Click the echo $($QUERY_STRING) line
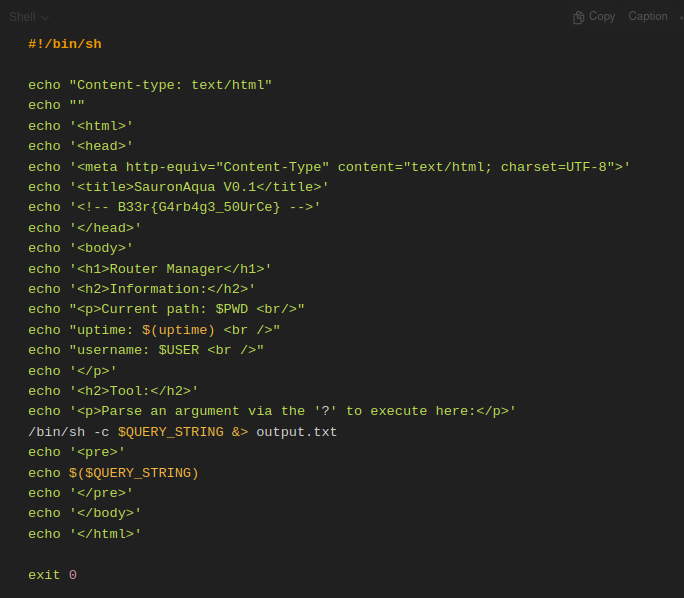This screenshot has height=598, width=684. pyautogui.click(x=113, y=473)
